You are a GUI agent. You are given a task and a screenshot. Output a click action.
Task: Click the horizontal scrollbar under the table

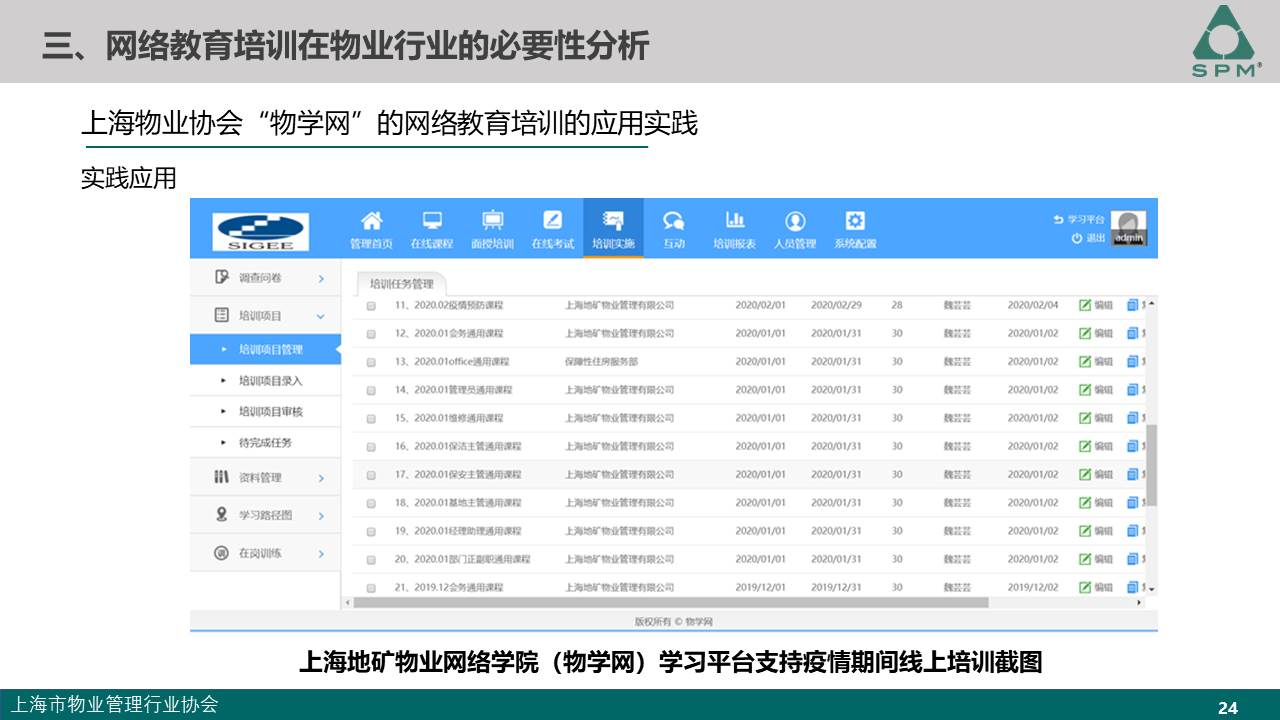coord(670,603)
